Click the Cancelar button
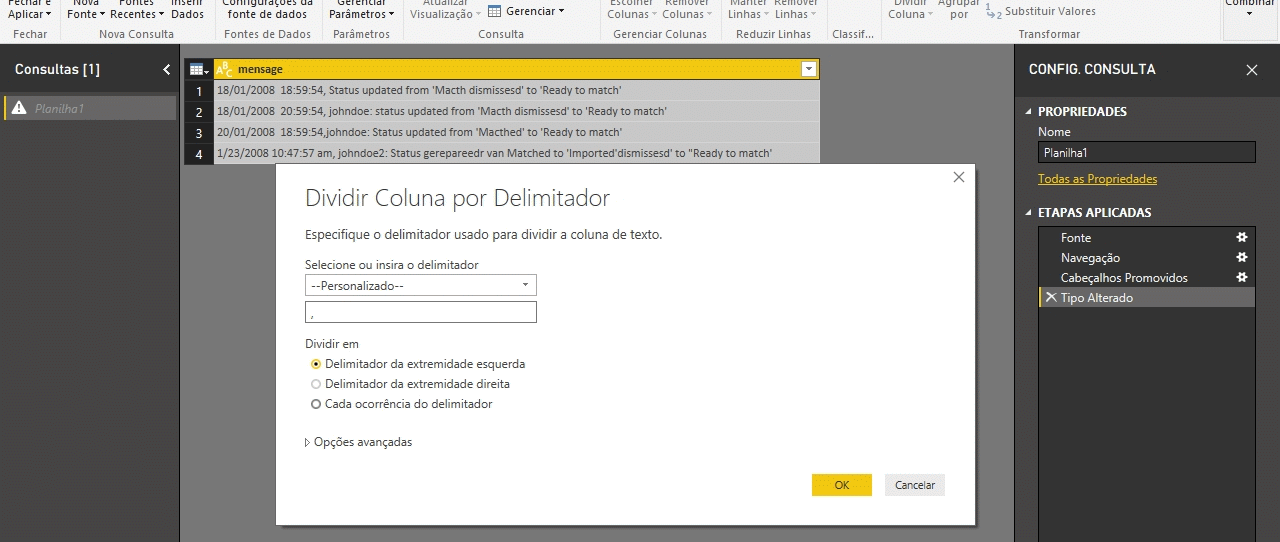Viewport: 1280px width, 542px height. tap(915, 485)
